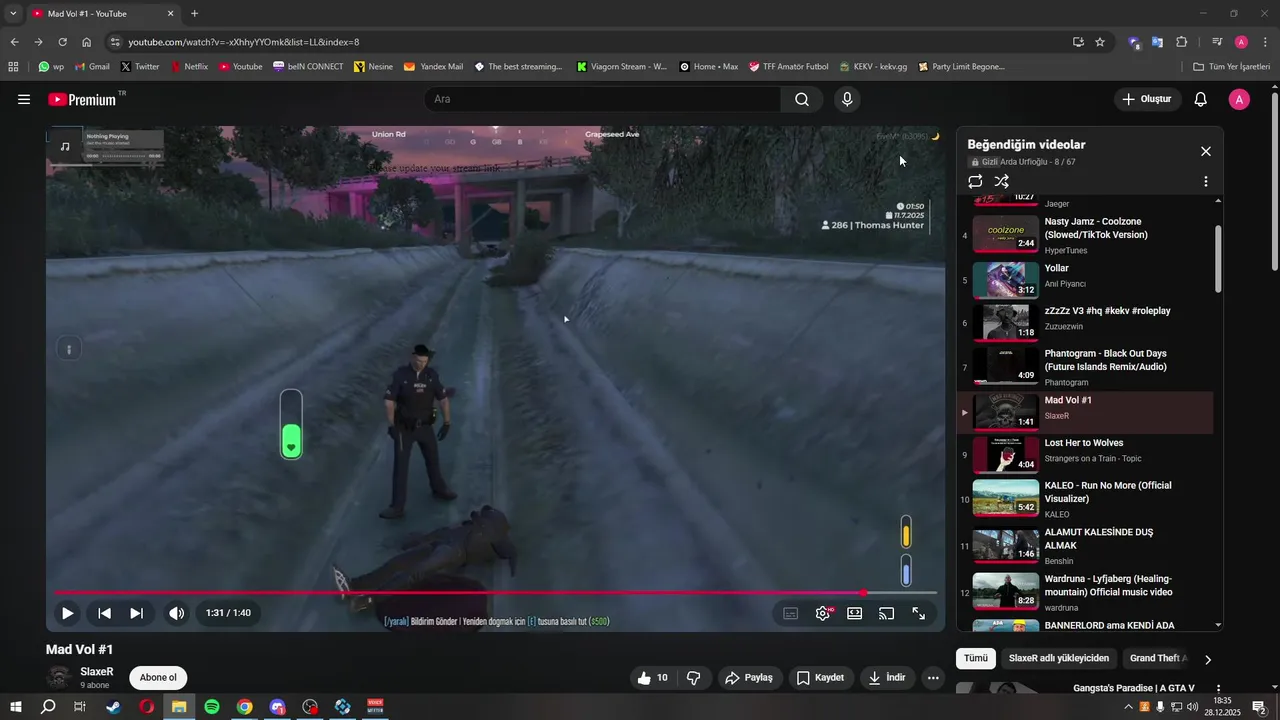Go to the browser home page

[86, 42]
